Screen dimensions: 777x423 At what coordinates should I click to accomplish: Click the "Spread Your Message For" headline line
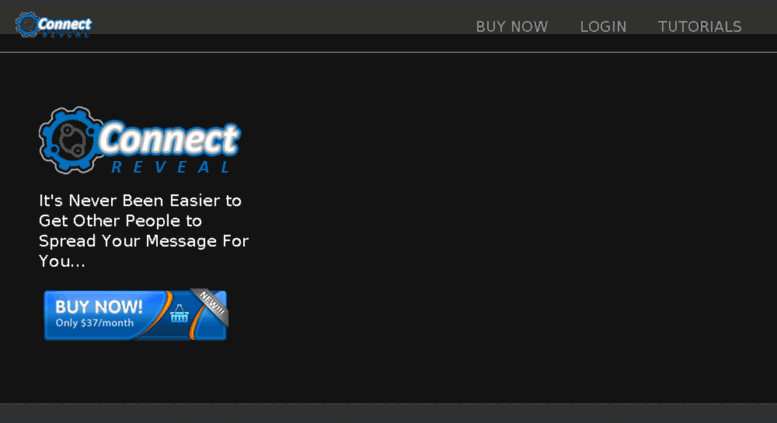[144, 241]
